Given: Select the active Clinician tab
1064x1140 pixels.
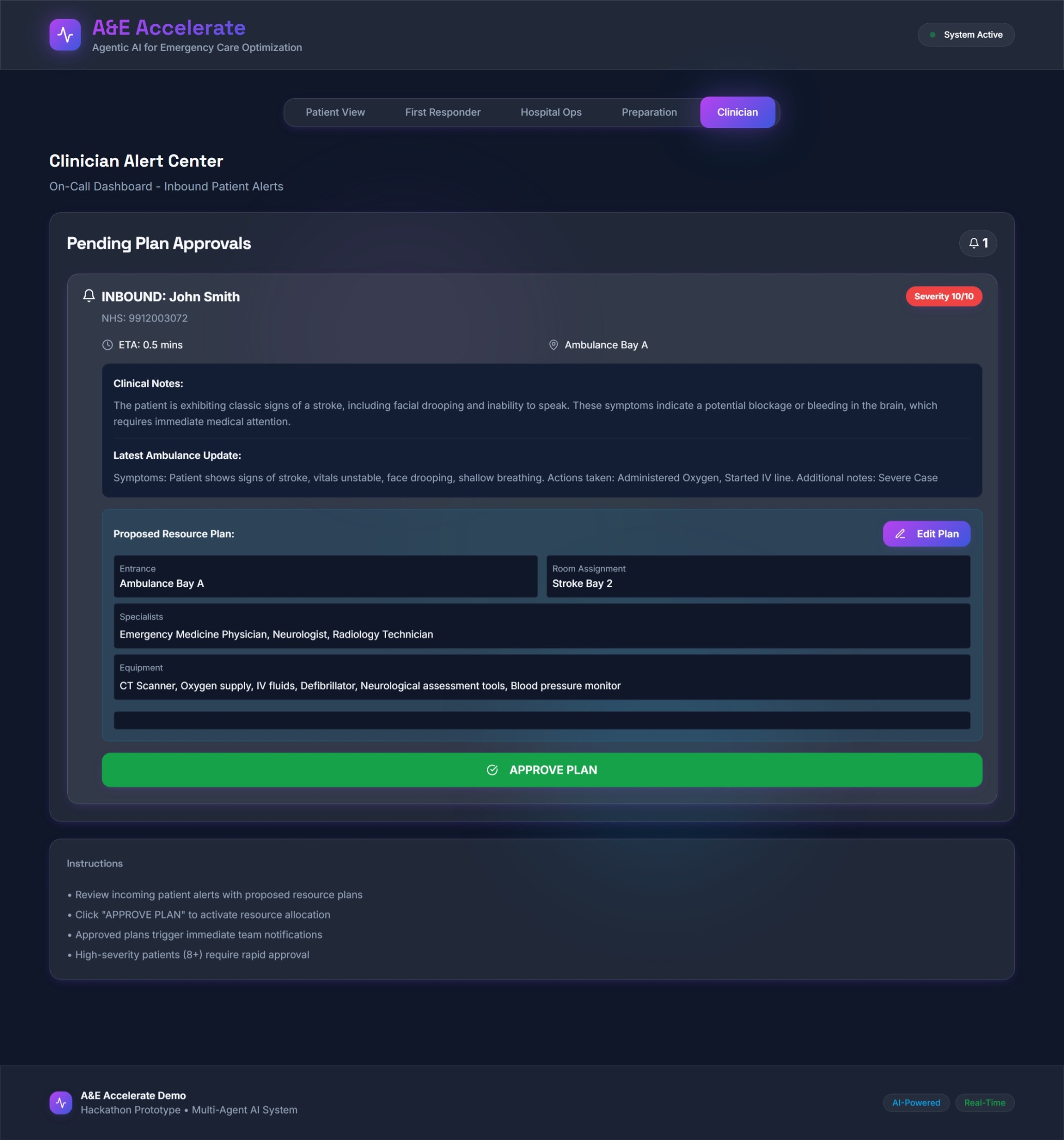Looking at the screenshot, I should 737,113.
